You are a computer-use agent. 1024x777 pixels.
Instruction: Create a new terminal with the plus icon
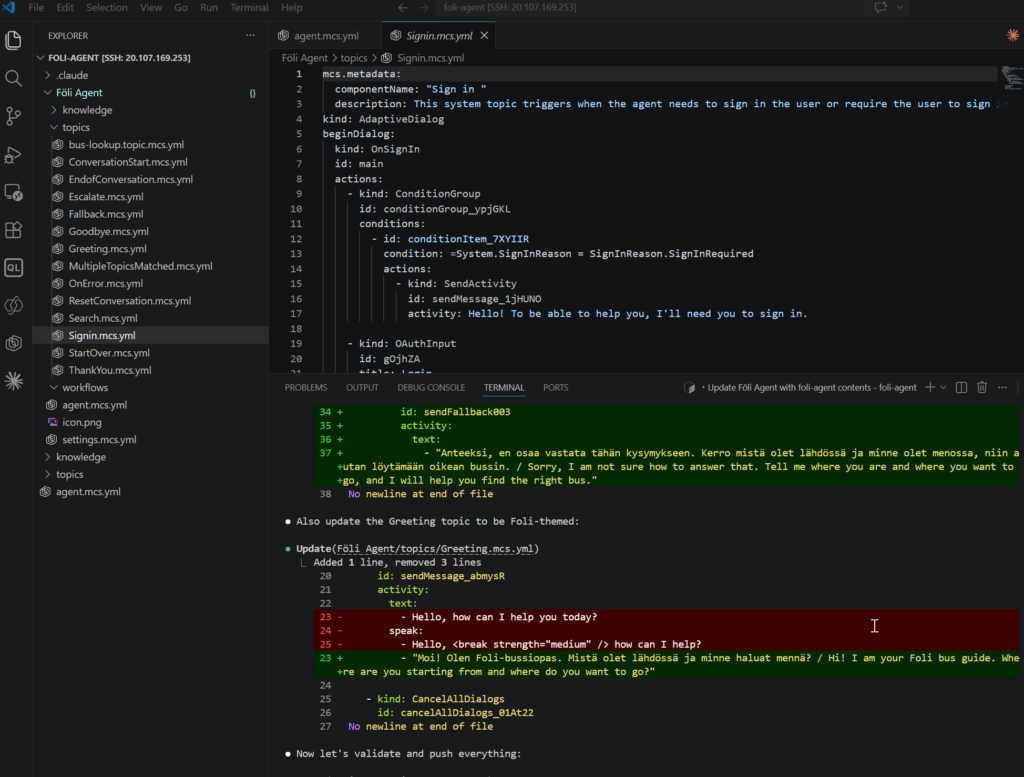tap(930, 387)
